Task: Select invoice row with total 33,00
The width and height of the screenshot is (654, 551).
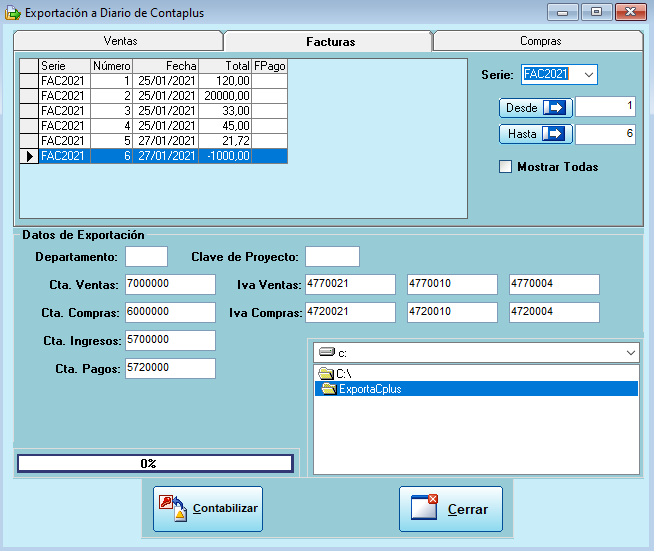Action: [x=153, y=111]
